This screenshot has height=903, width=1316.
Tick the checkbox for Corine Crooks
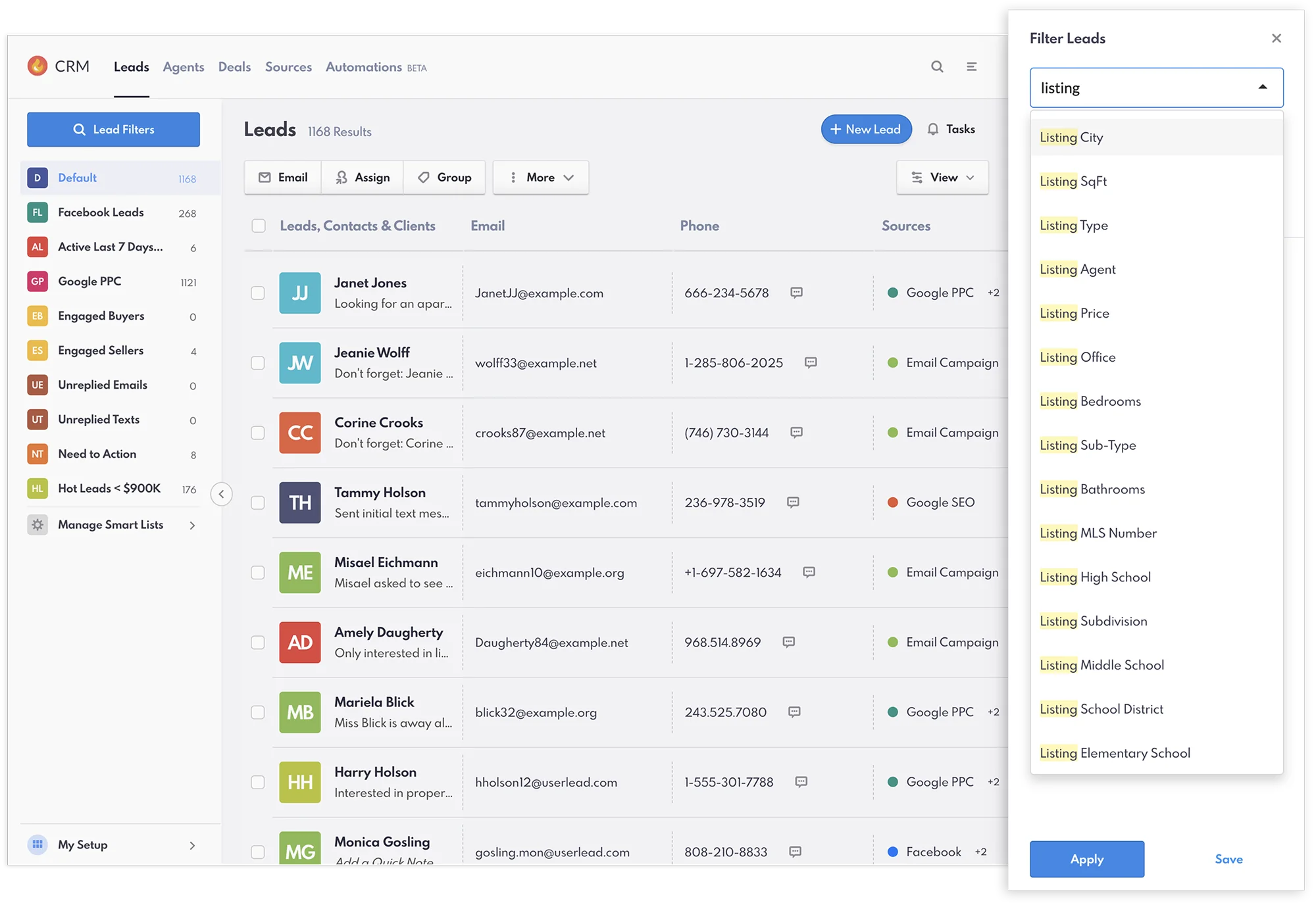[x=258, y=433]
